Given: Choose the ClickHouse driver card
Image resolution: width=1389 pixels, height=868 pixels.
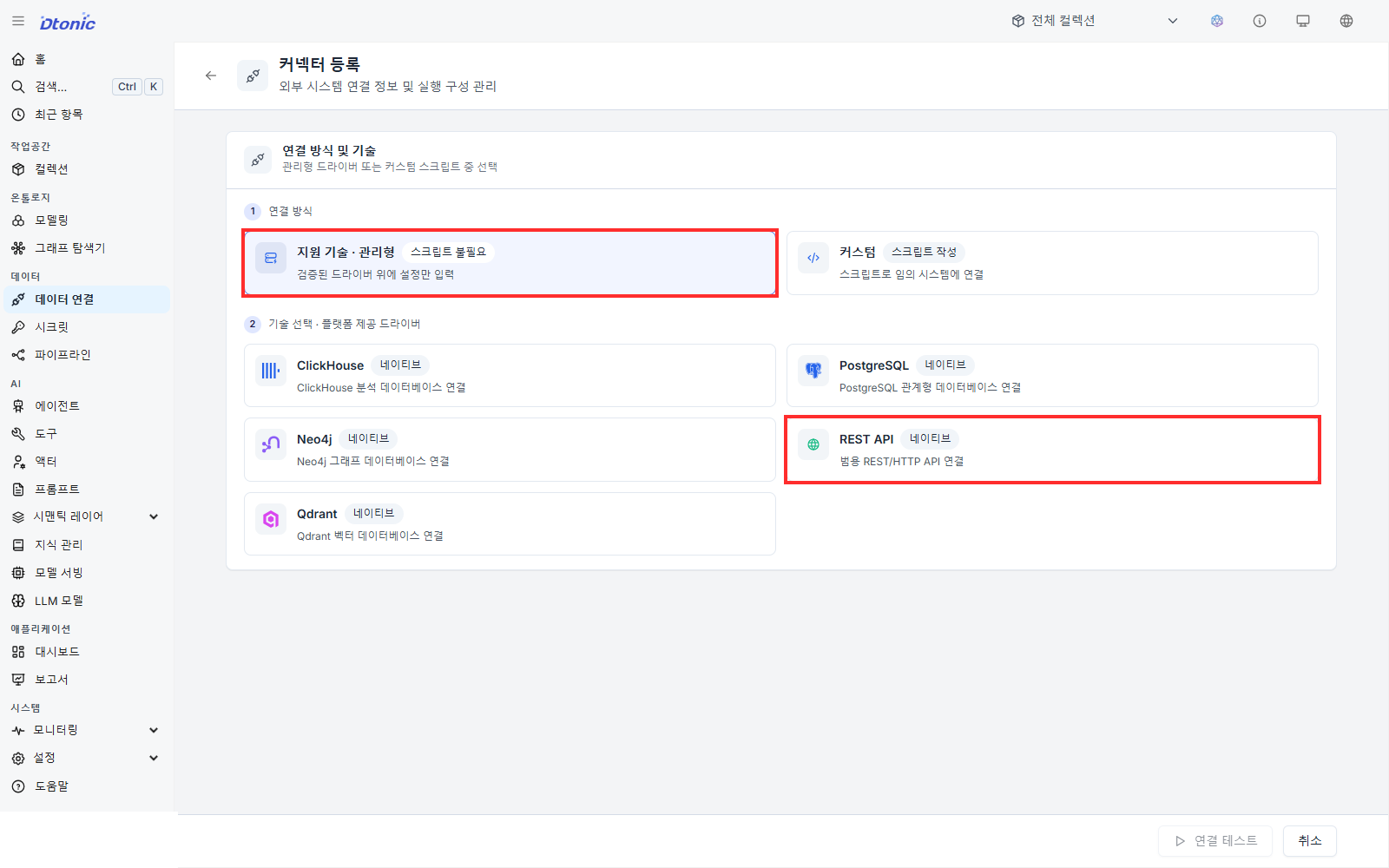Looking at the screenshot, I should tap(510, 375).
